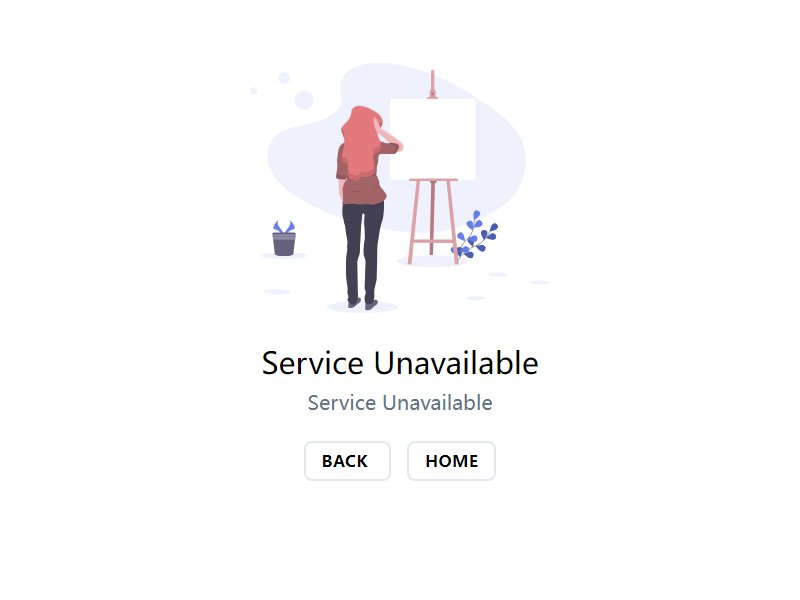The width and height of the screenshot is (800, 600).
Task: Click the shadow beneath the plant pot
Action: (284, 256)
